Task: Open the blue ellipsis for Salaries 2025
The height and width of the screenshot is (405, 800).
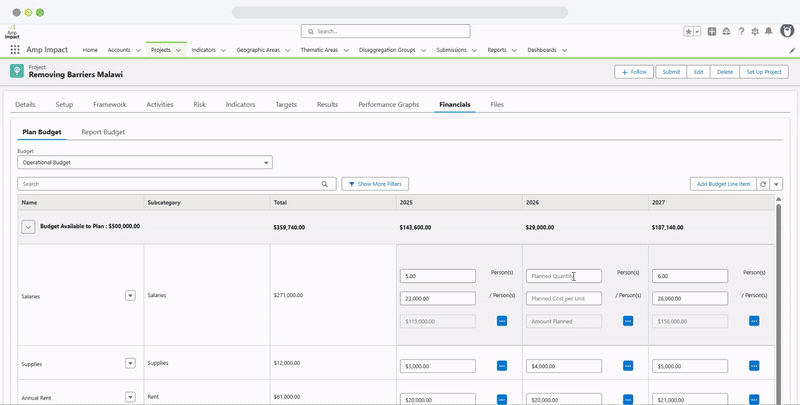Action: tap(502, 321)
